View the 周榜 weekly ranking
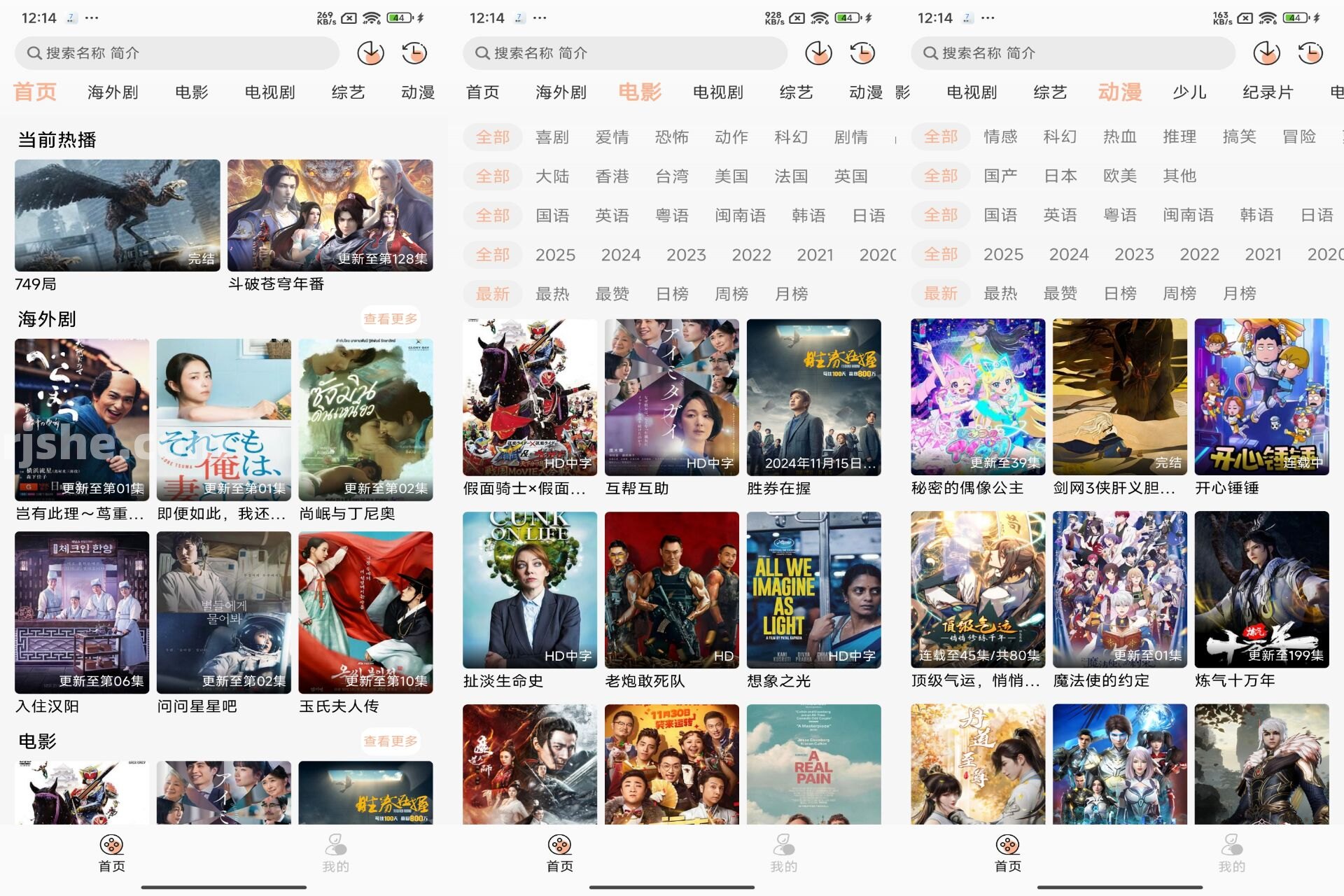This screenshot has width=1344, height=896. pyautogui.click(x=732, y=293)
